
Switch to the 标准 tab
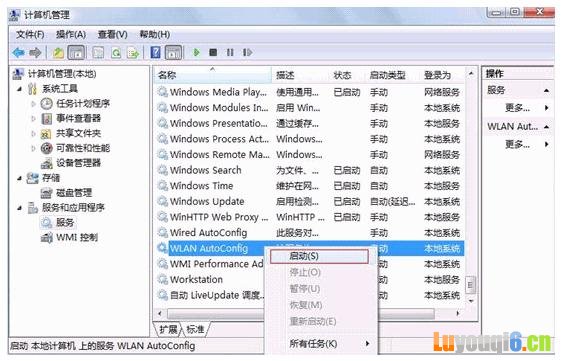(x=195, y=329)
